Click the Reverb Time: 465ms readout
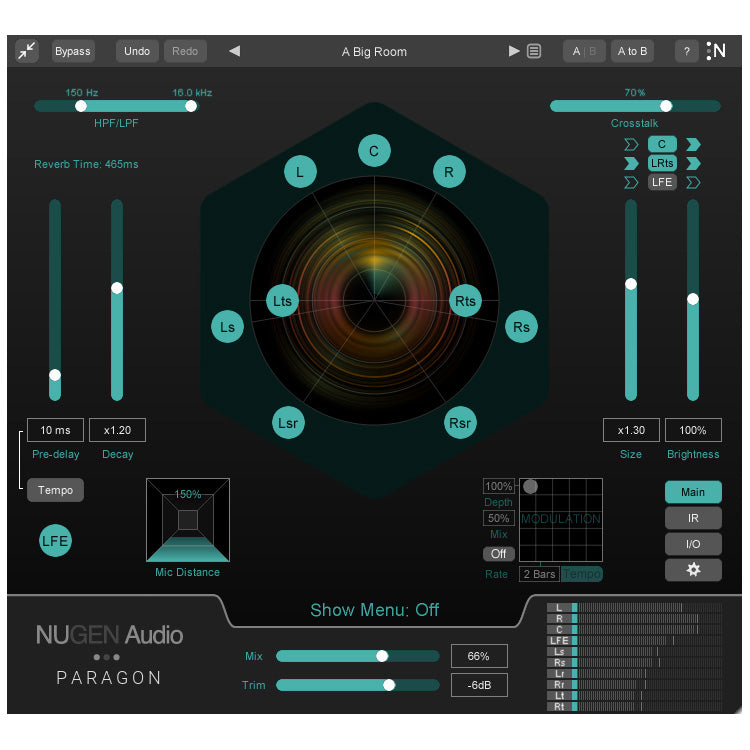Image resolution: width=750 pixels, height=750 pixels. (86, 164)
